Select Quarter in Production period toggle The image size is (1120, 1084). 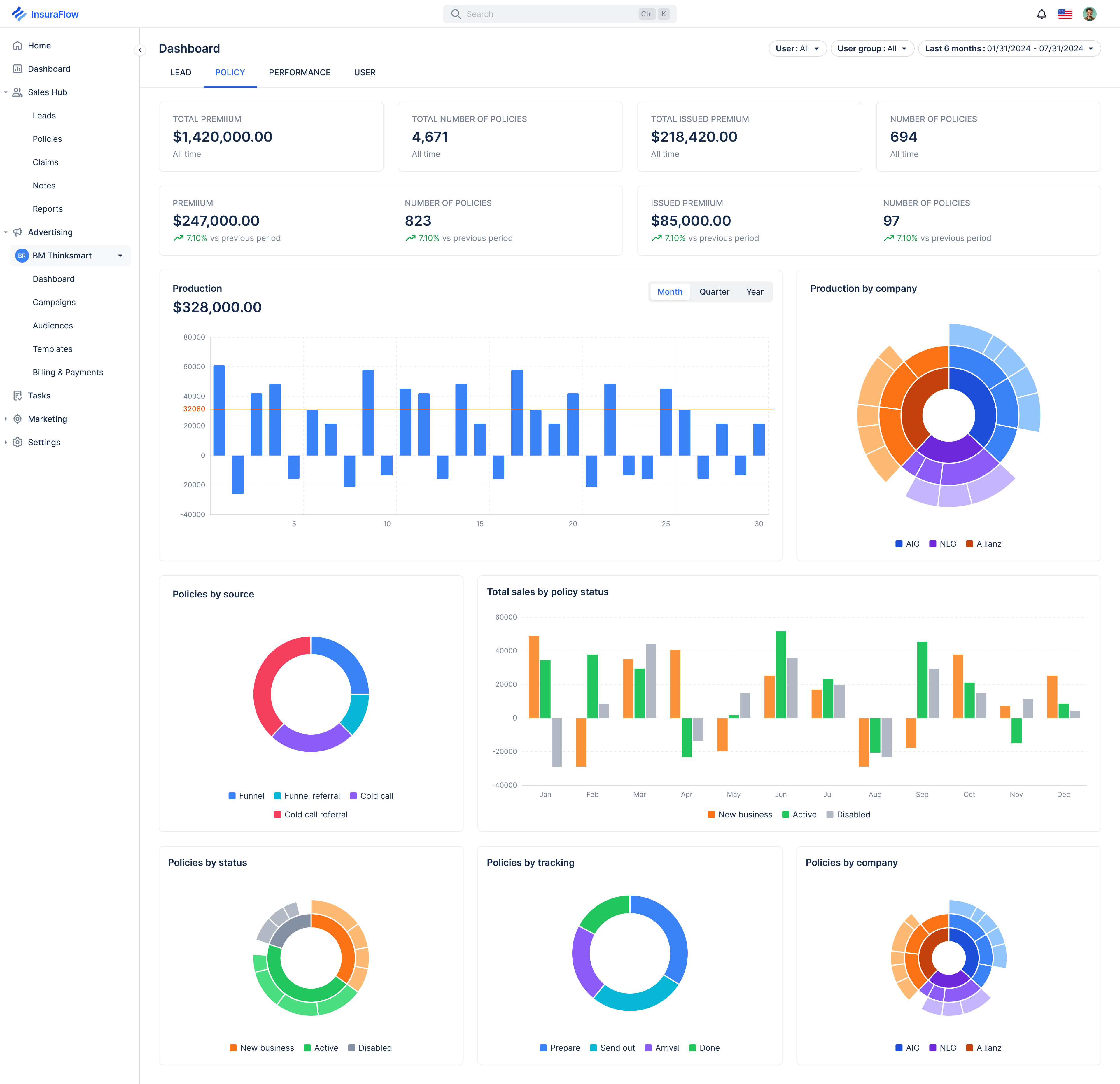pyautogui.click(x=714, y=291)
